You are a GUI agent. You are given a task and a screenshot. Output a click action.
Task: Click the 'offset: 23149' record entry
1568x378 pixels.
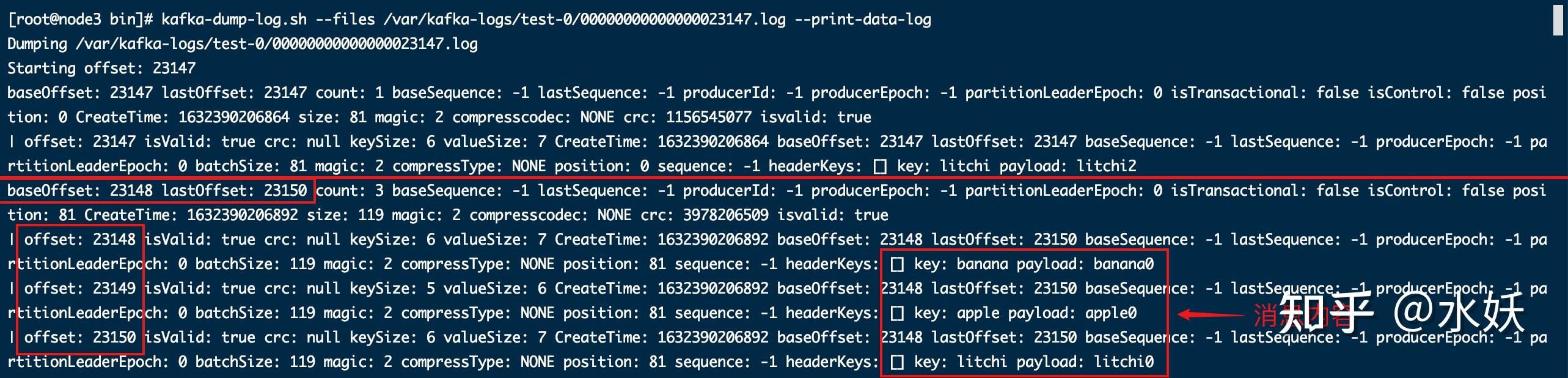pos(80,288)
